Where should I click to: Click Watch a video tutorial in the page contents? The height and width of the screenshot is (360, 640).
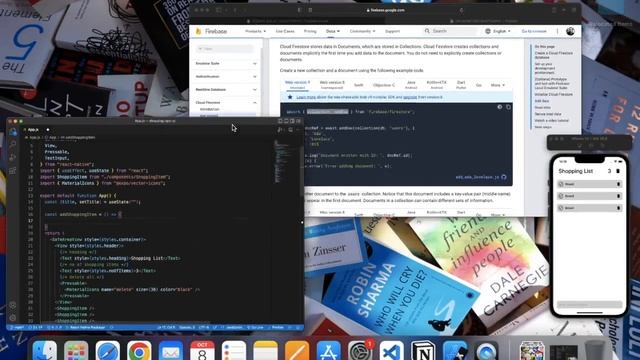pyautogui.click(x=551, y=120)
